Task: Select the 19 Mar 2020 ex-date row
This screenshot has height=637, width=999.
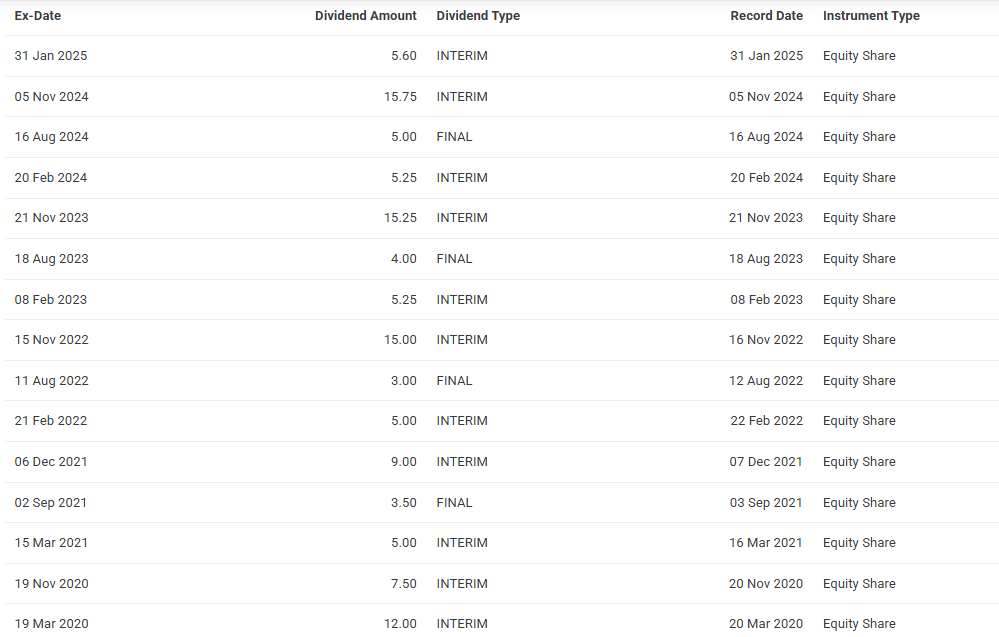Action: coord(502,621)
